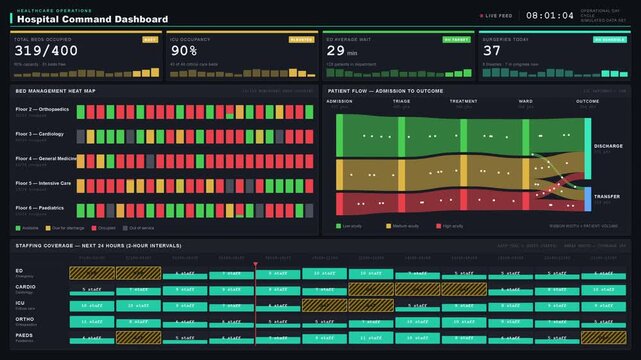The height and width of the screenshot is (360, 641).
Task: Click the red High acuity legend swatch
Action: click(x=439, y=226)
